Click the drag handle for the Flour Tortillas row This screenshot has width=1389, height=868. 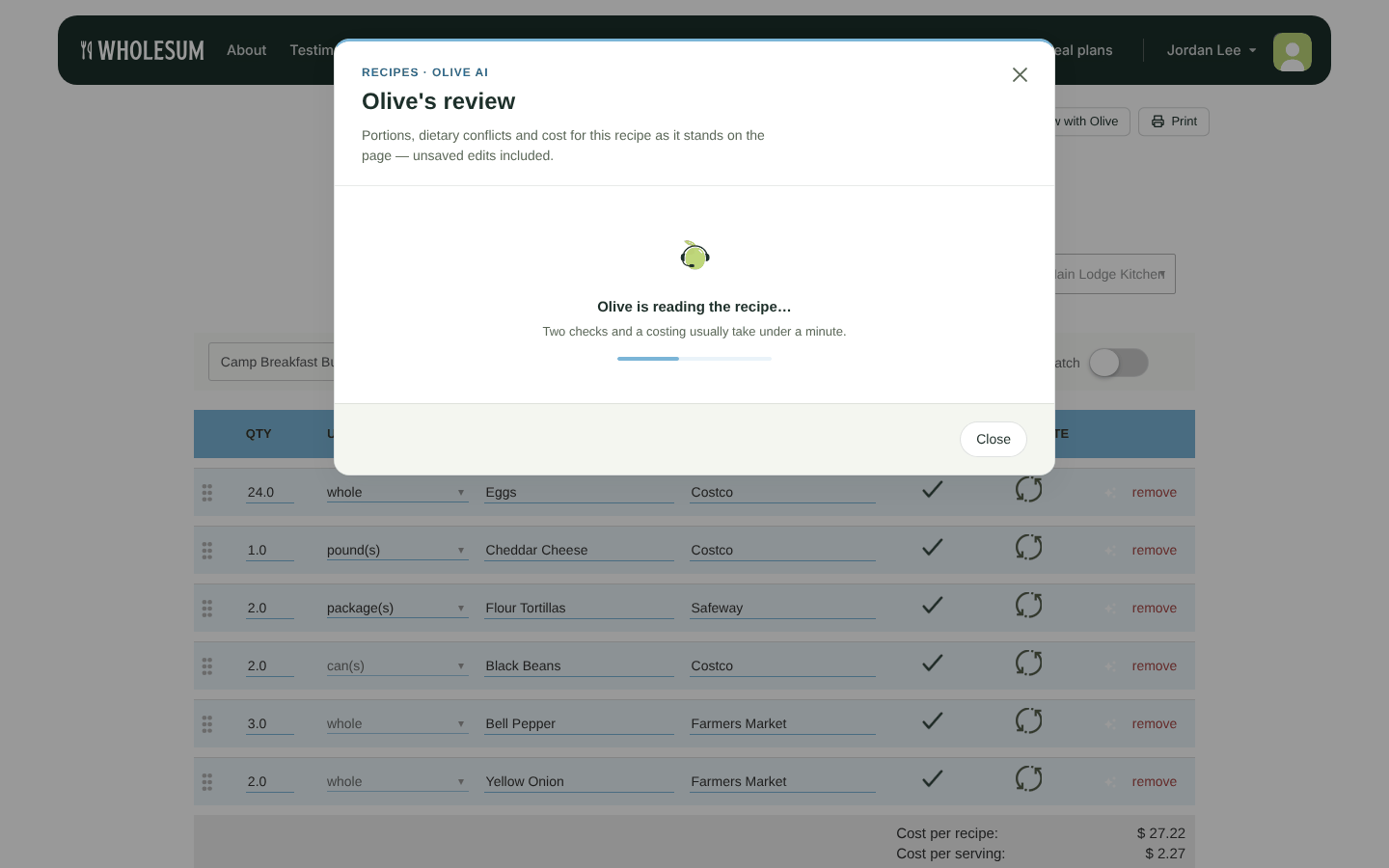(x=207, y=609)
